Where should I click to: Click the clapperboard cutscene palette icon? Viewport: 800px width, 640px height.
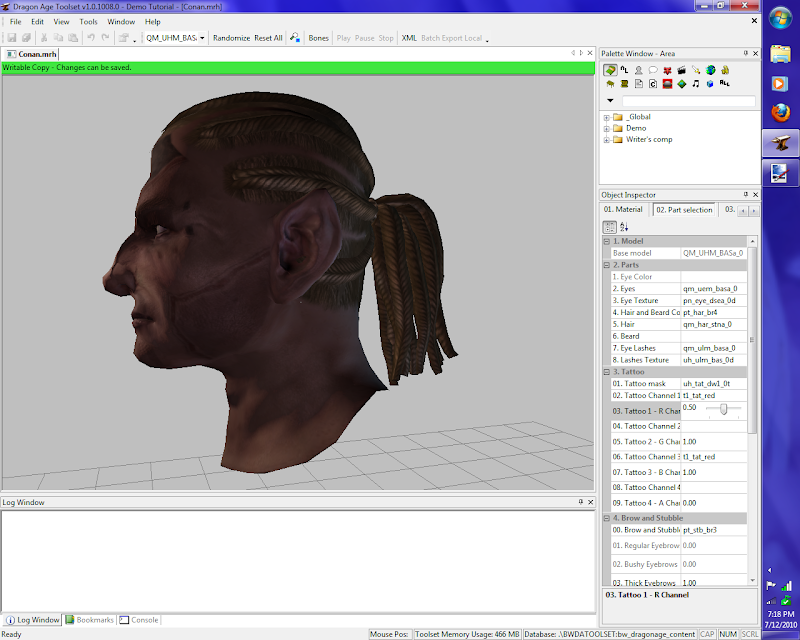click(681, 70)
